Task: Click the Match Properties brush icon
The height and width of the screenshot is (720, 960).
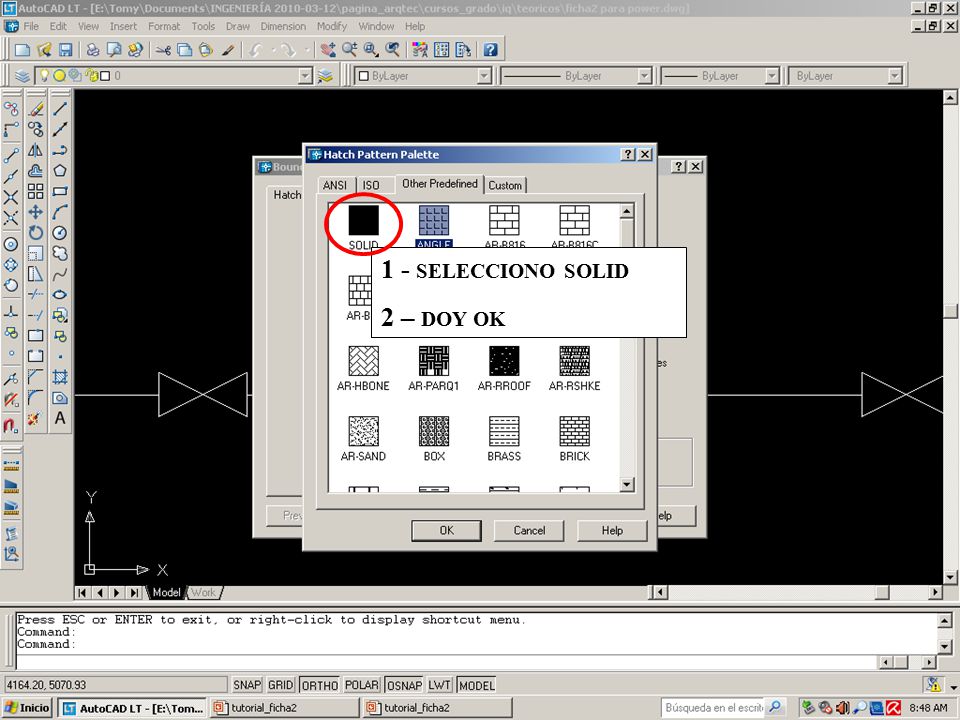Action: tap(228, 50)
